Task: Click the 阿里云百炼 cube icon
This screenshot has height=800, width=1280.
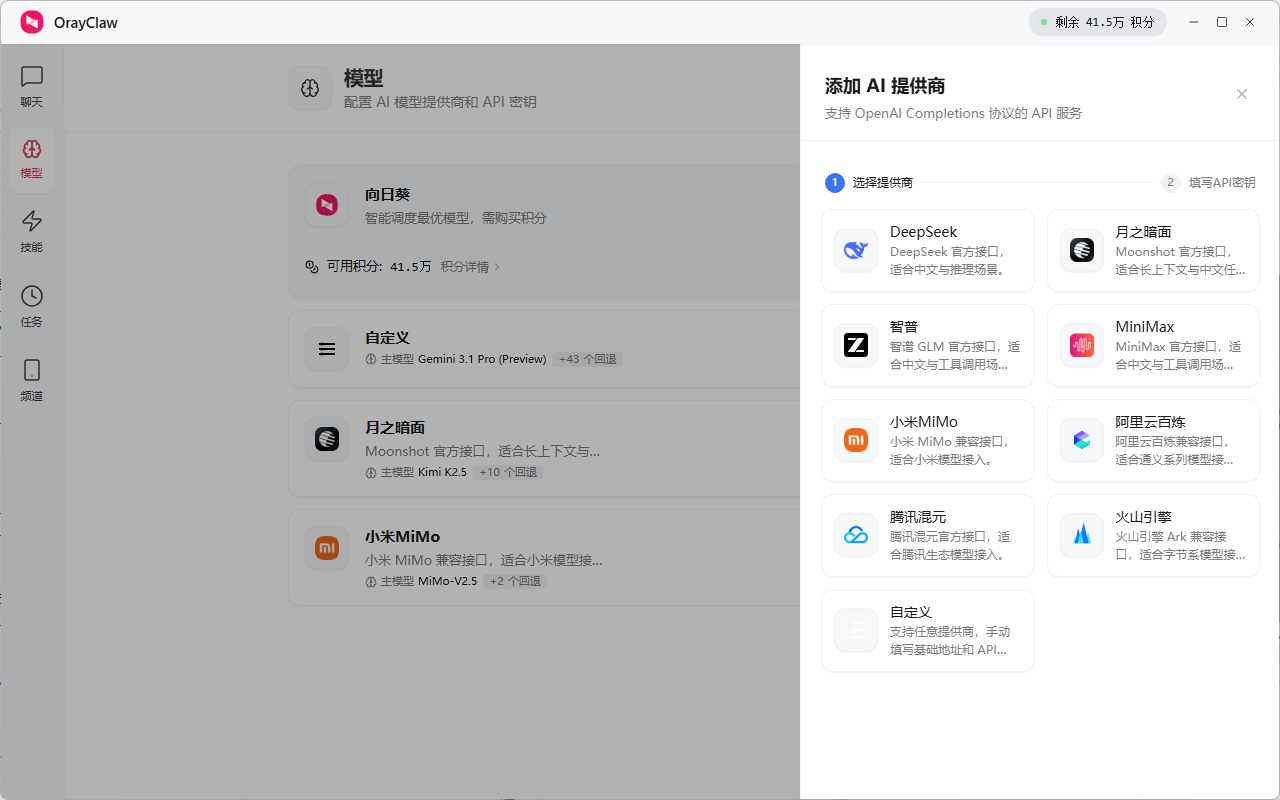Action: pos(1082,440)
